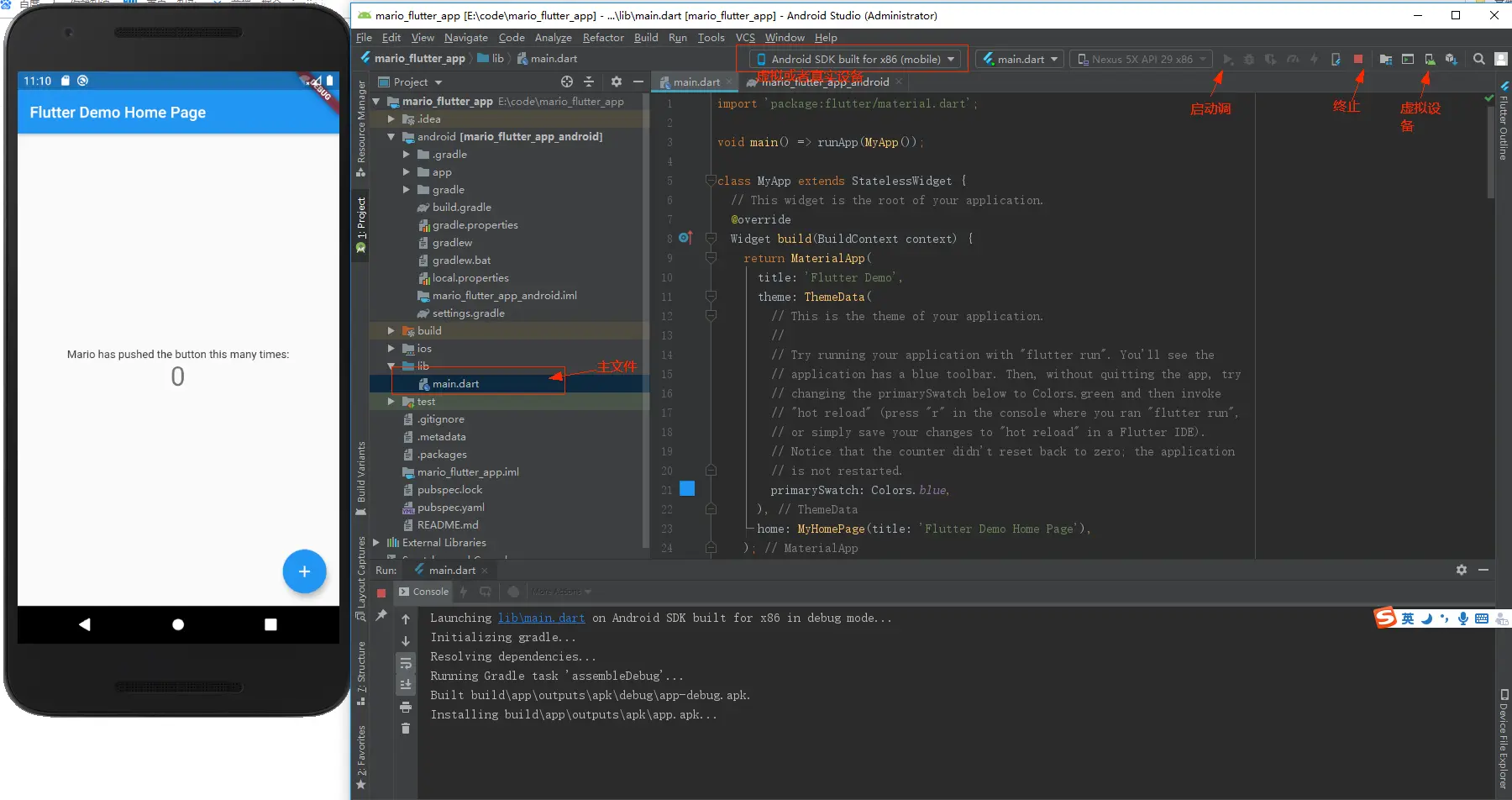The height and width of the screenshot is (800, 1512).
Task: Open Project panel gear settings
Action: click(x=617, y=82)
